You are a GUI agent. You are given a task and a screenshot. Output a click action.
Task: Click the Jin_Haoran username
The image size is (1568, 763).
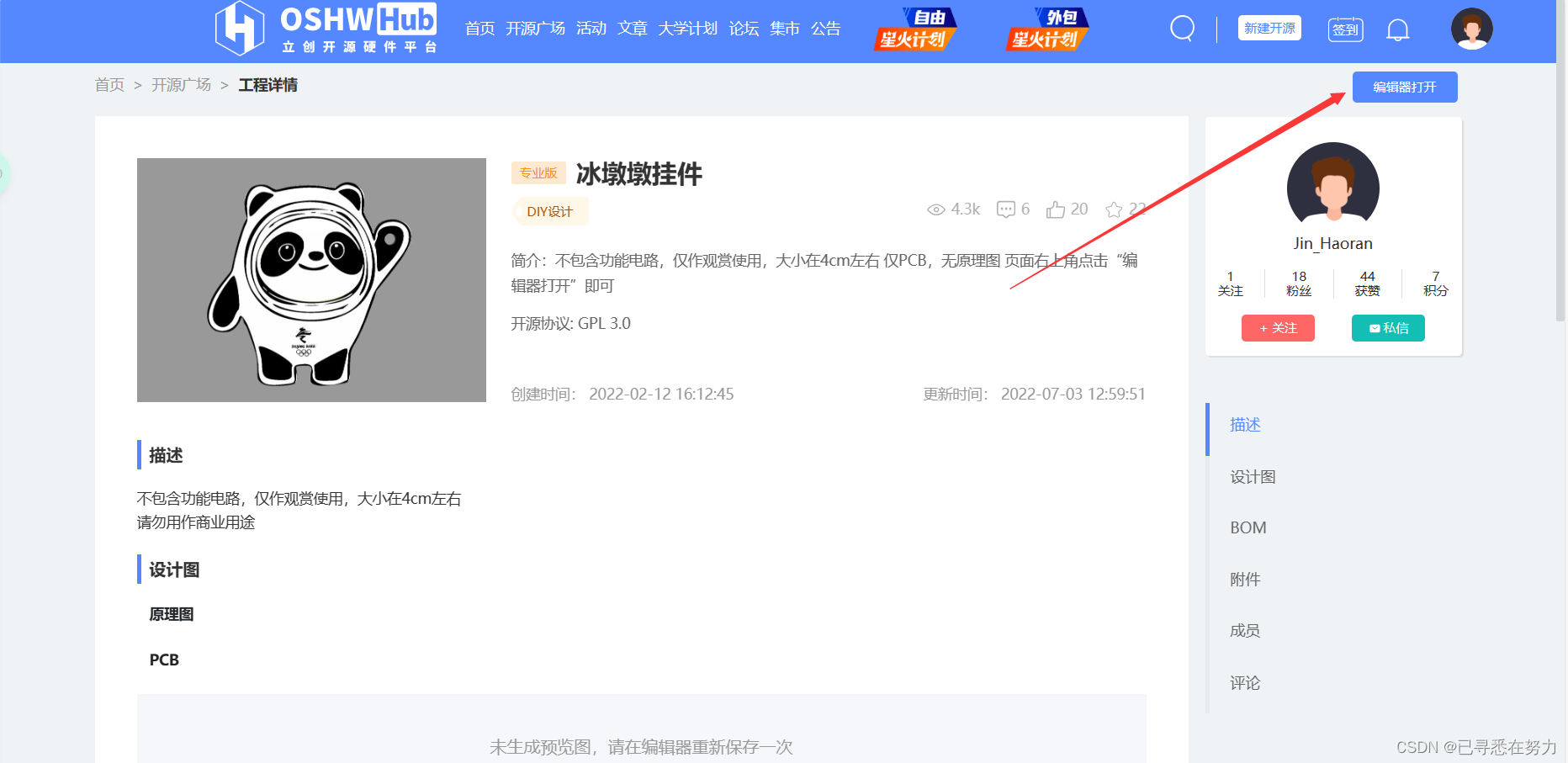point(1332,244)
